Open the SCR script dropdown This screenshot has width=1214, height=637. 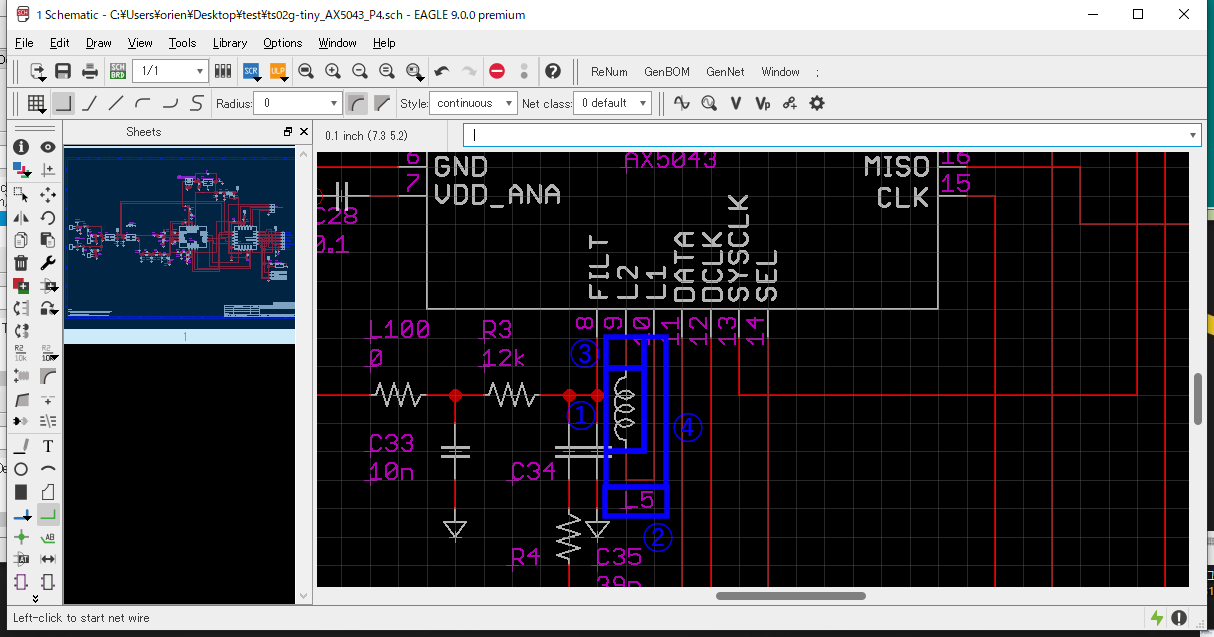[251, 72]
